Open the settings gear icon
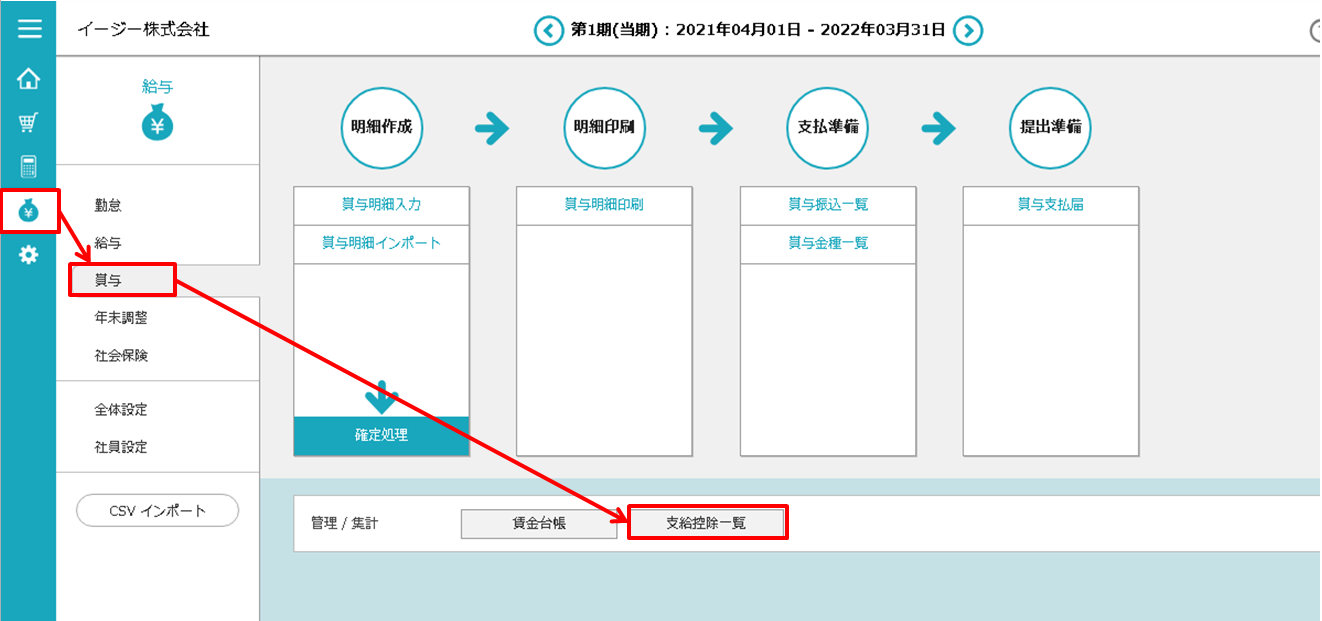This screenshot has width=1322, height=621. 29,255
